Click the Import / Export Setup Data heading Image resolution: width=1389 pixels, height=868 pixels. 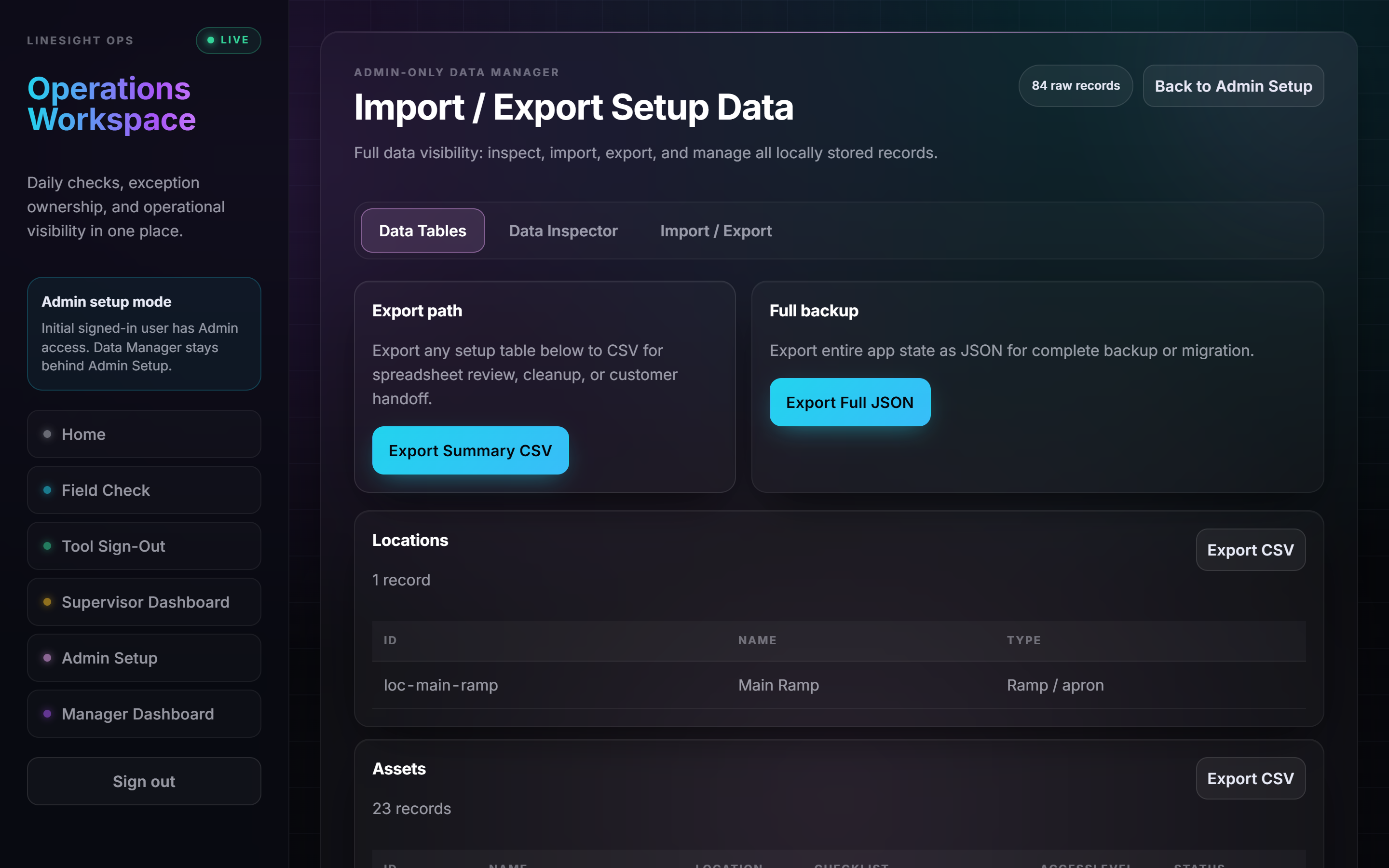click(573, 108)
